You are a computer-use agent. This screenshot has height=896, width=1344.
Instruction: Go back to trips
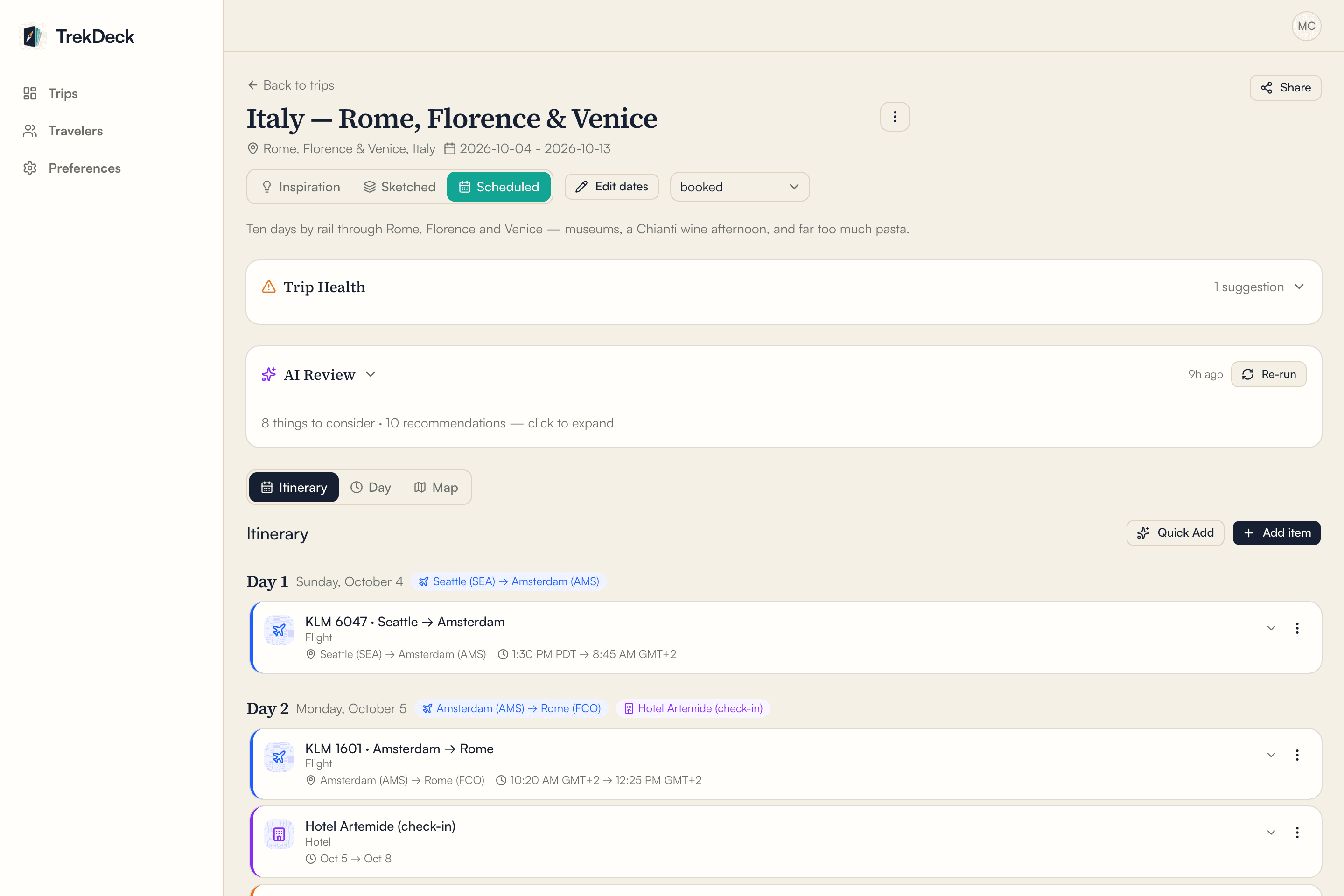click(x=291, y=85)
